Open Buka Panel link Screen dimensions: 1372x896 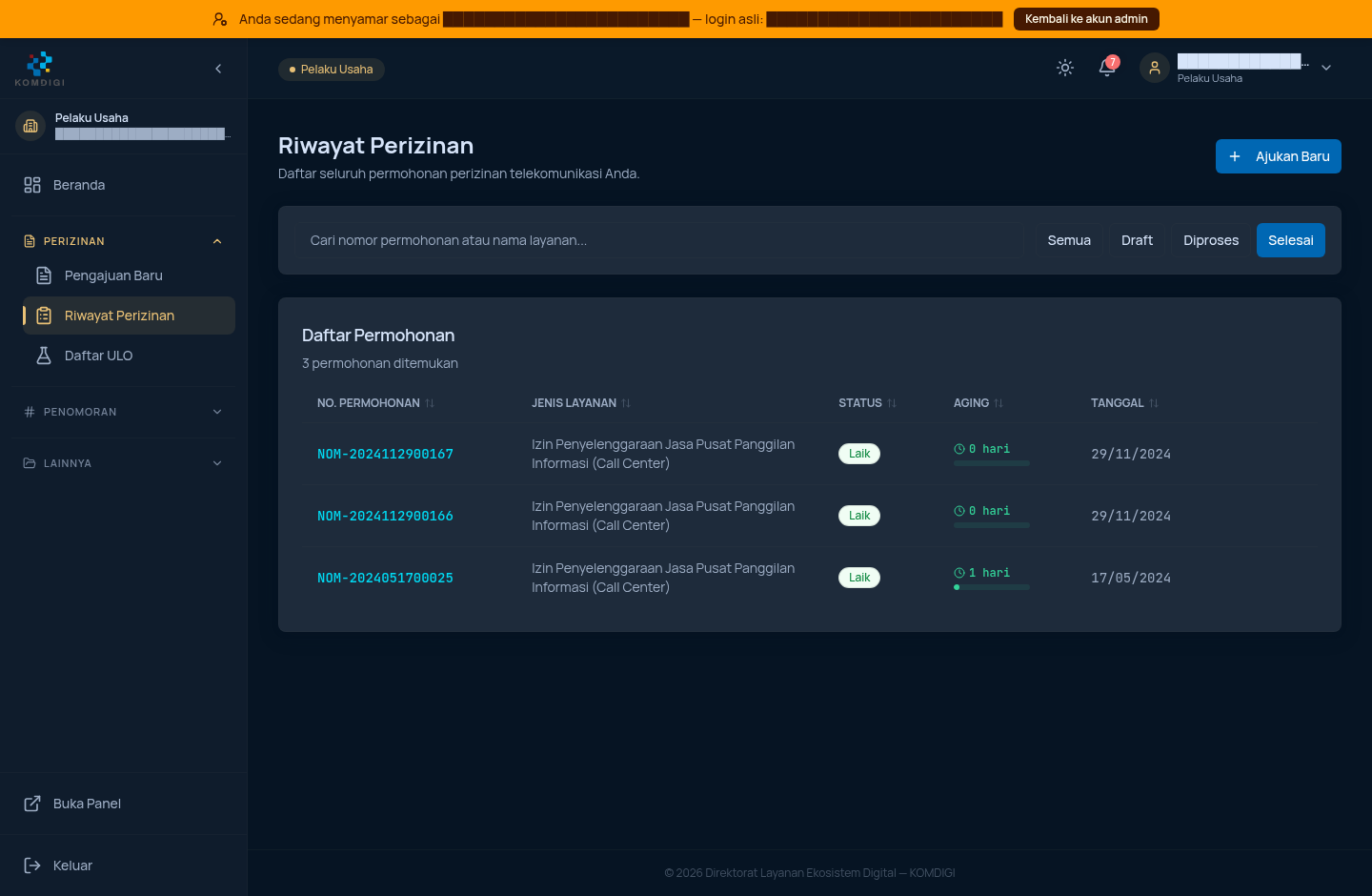(x=124, y=804)
